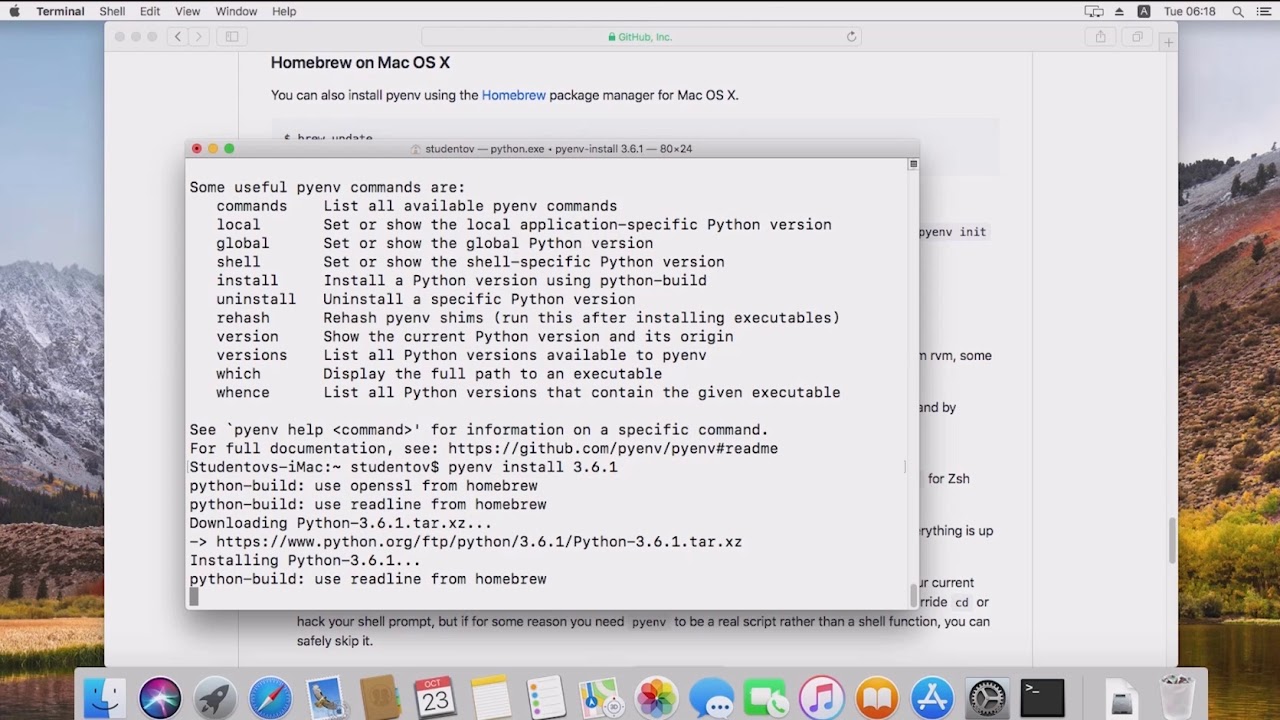Click Safari's Share button
The width and height of the screenshot is (1280, 720).
[1100, 37]
